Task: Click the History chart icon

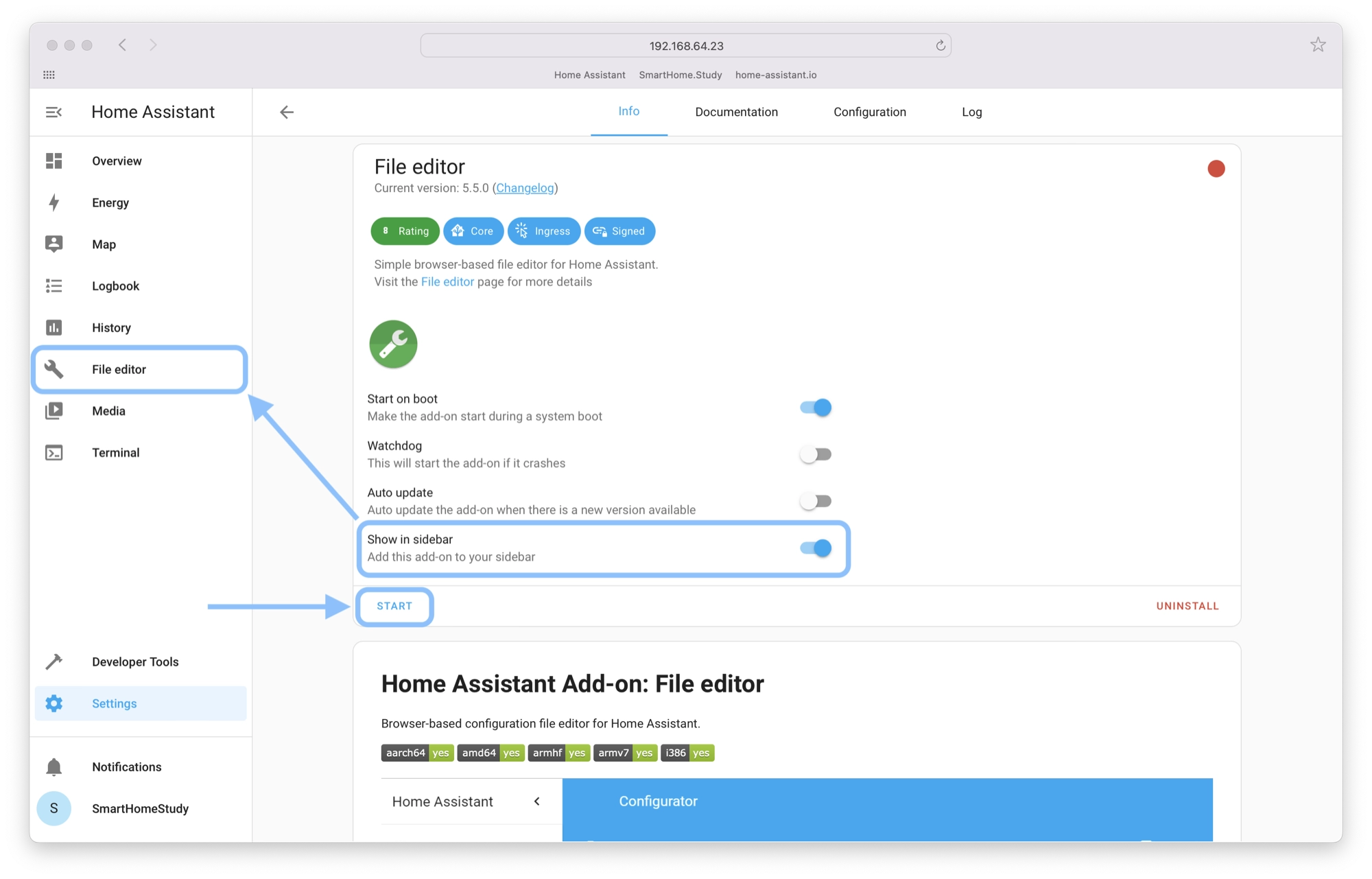Action: [54, 327]
